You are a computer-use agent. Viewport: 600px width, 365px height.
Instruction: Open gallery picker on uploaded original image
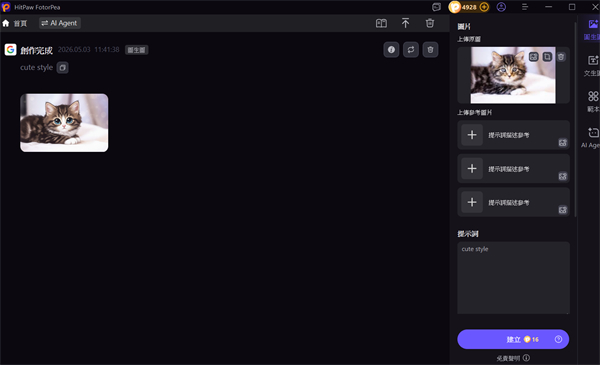click(x=533, y=57)
